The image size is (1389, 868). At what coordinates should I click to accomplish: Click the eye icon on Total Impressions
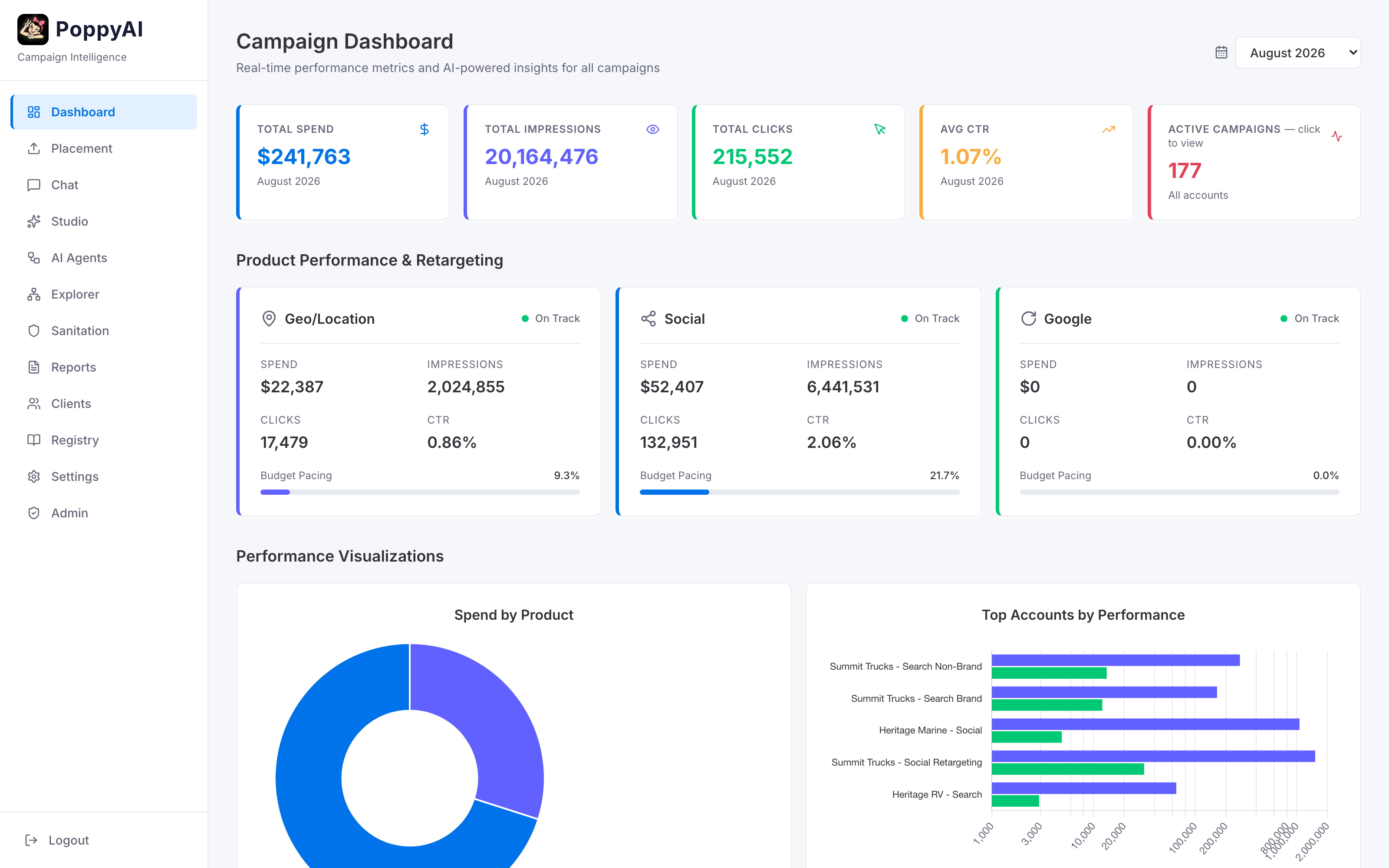click(652, 129)
